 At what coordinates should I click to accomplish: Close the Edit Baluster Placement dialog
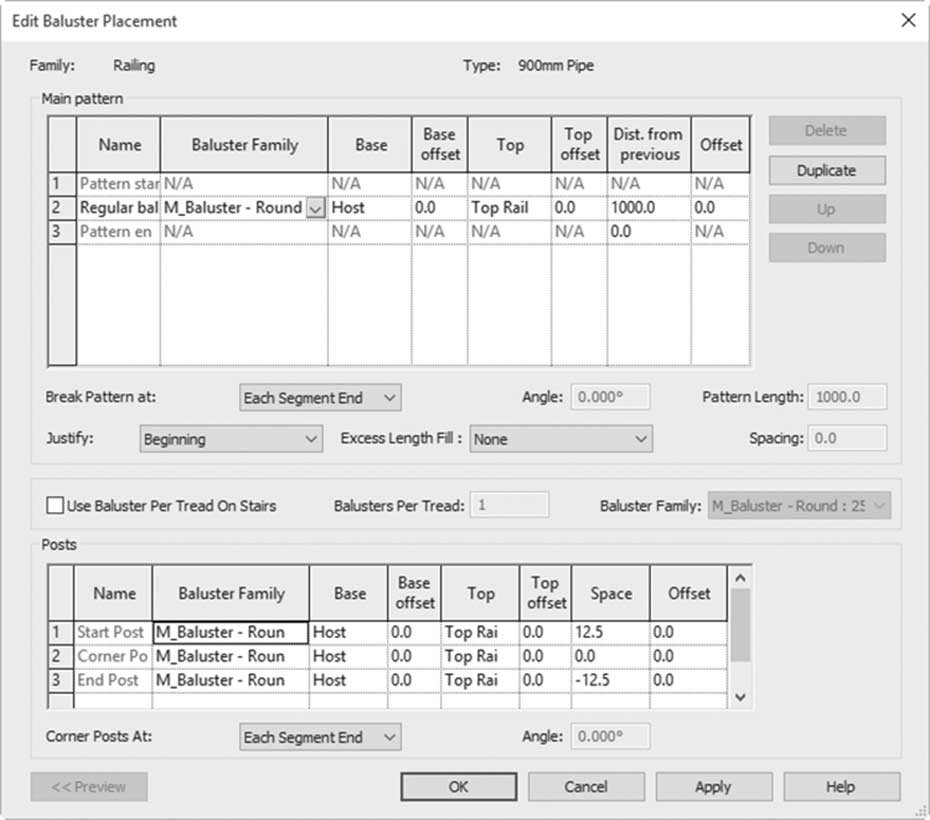[x=907, y=21]
